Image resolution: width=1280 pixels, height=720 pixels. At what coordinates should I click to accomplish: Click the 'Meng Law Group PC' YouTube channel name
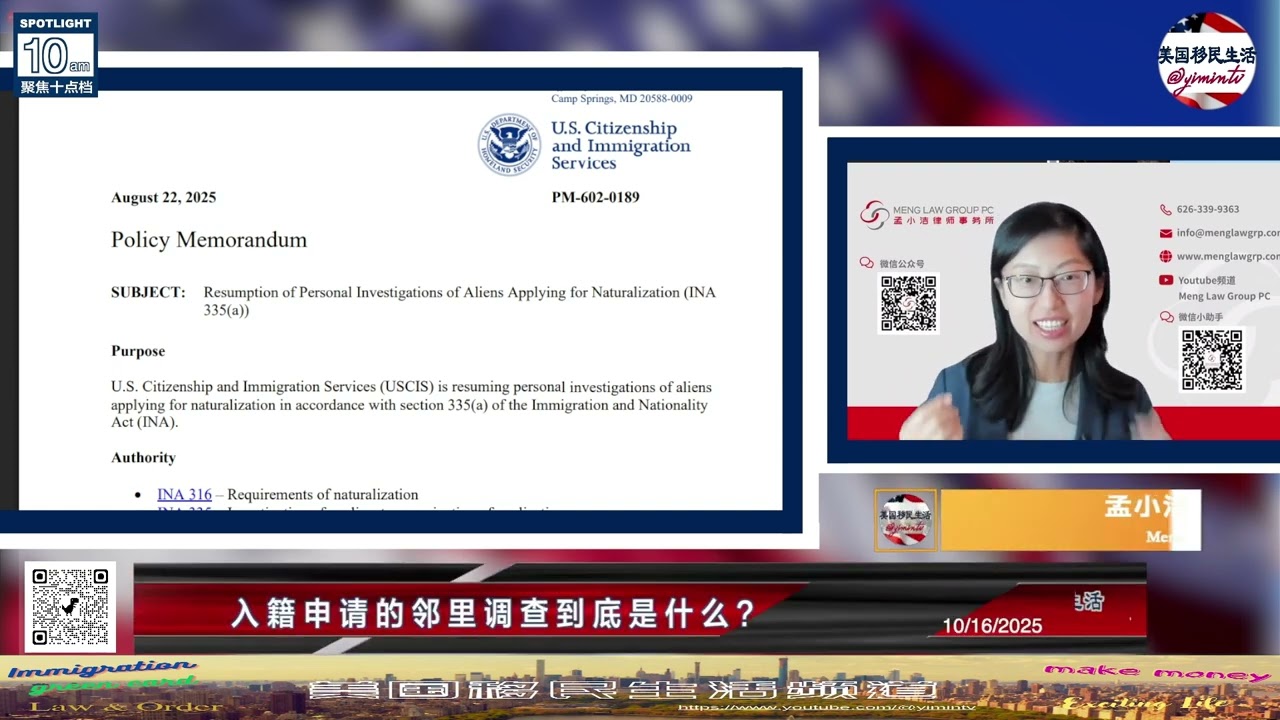pos(1224,296)
